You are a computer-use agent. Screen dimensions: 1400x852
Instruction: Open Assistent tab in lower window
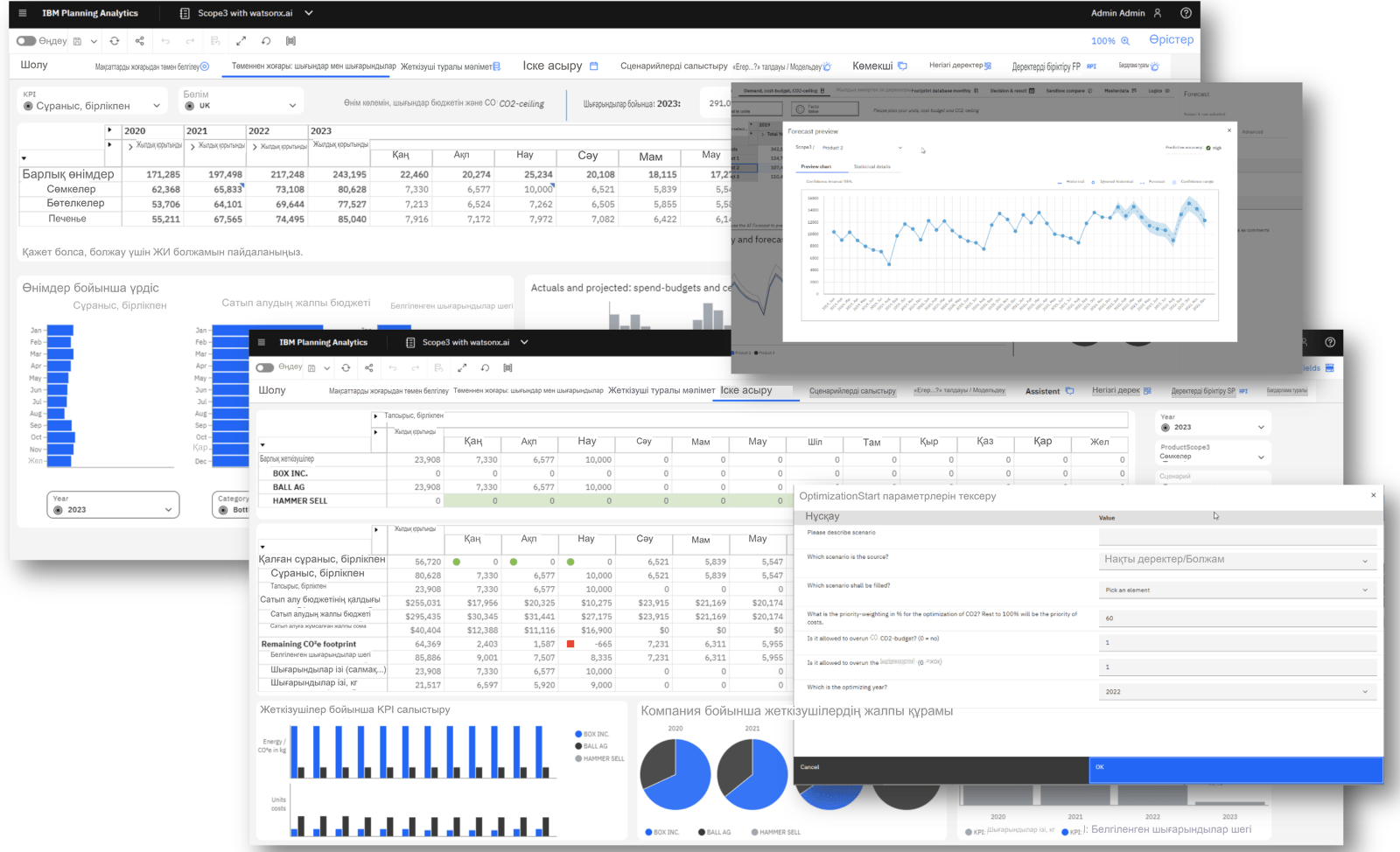[x=1042, y=391]
